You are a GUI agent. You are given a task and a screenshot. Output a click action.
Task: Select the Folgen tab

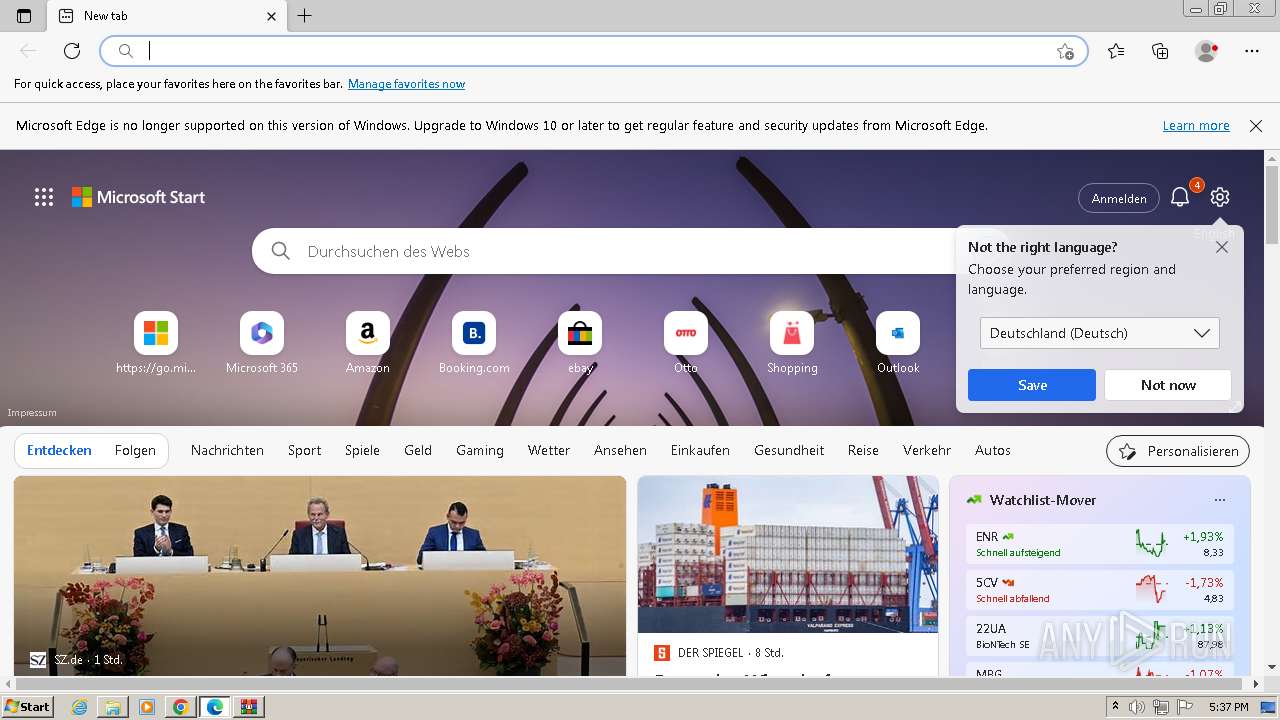tap(135, 451)
